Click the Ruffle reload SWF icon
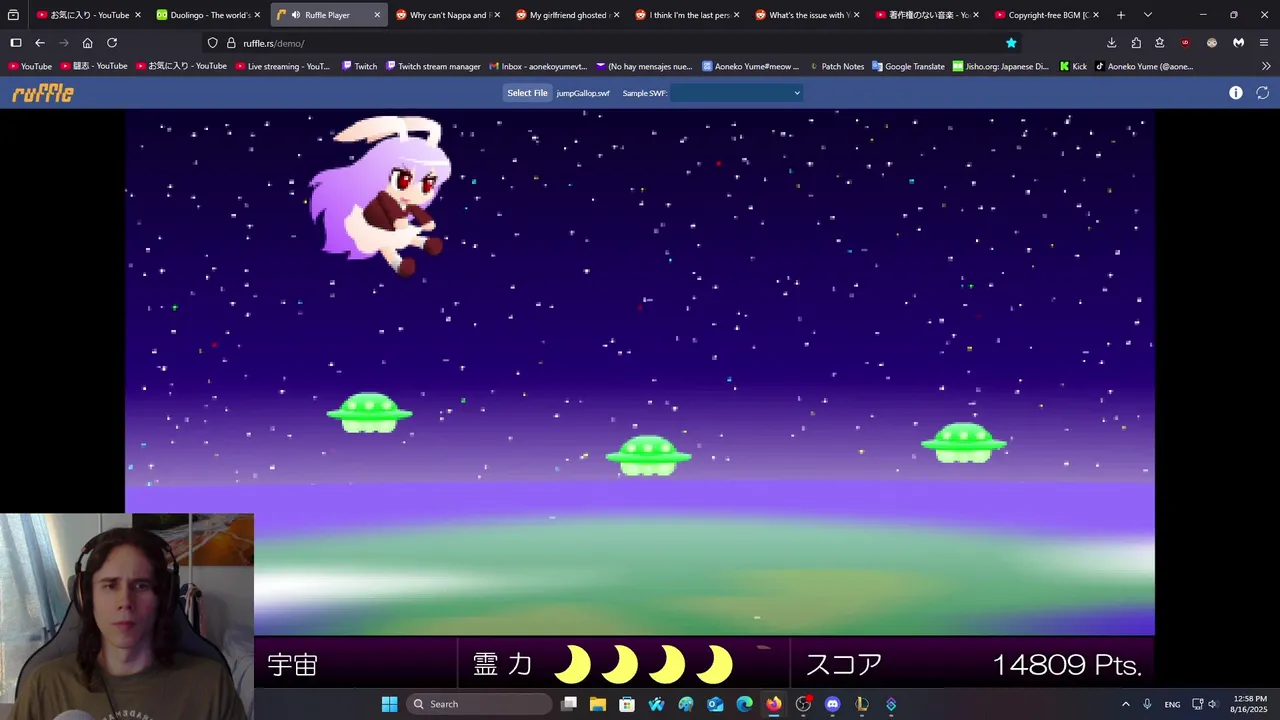 point(1263,93)
